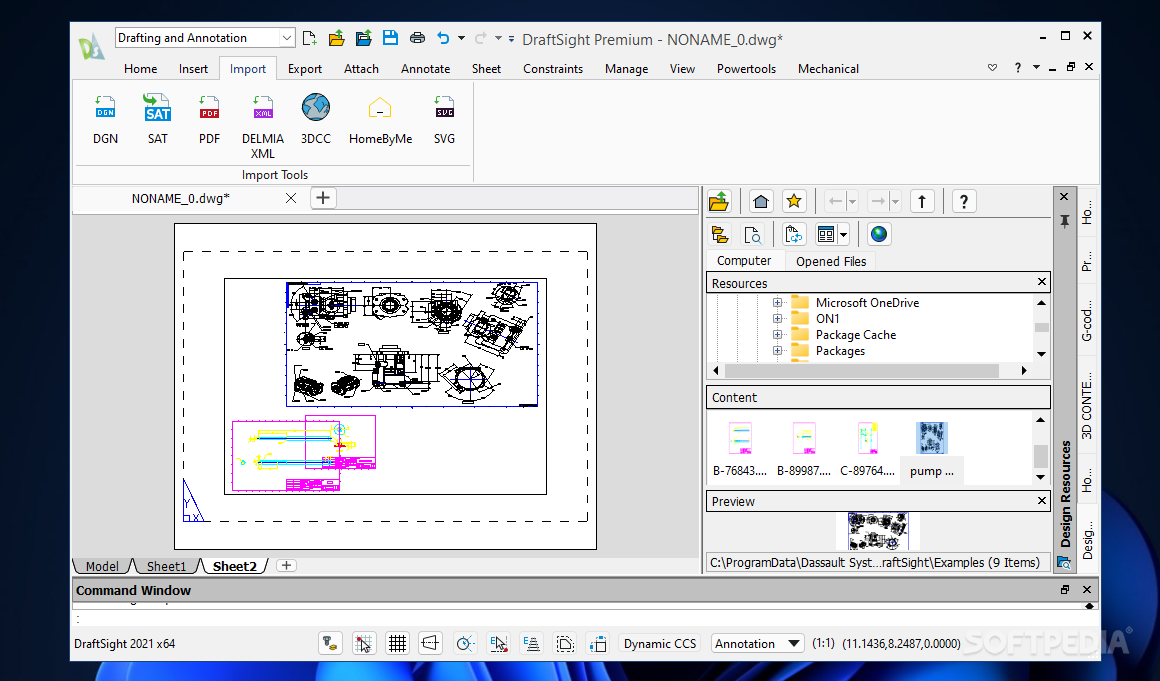1160x681 pixels.
Task: Toggle Grid display in status bar
Action: [397, 643]
